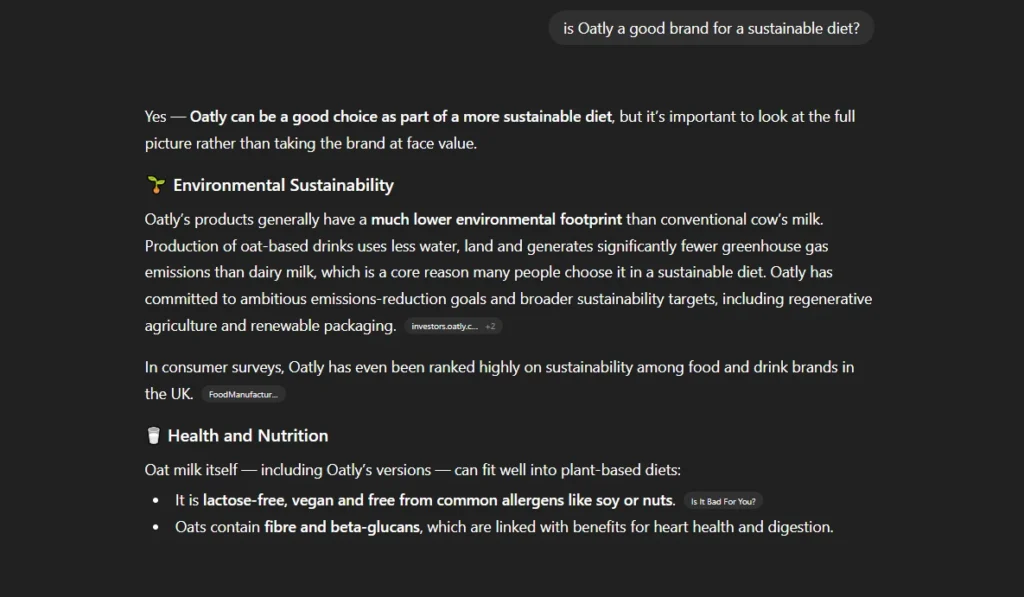Click the bullet point beside fibre and beta-glucans
This screenshot has height=597, width=1024.
point(154,526)
